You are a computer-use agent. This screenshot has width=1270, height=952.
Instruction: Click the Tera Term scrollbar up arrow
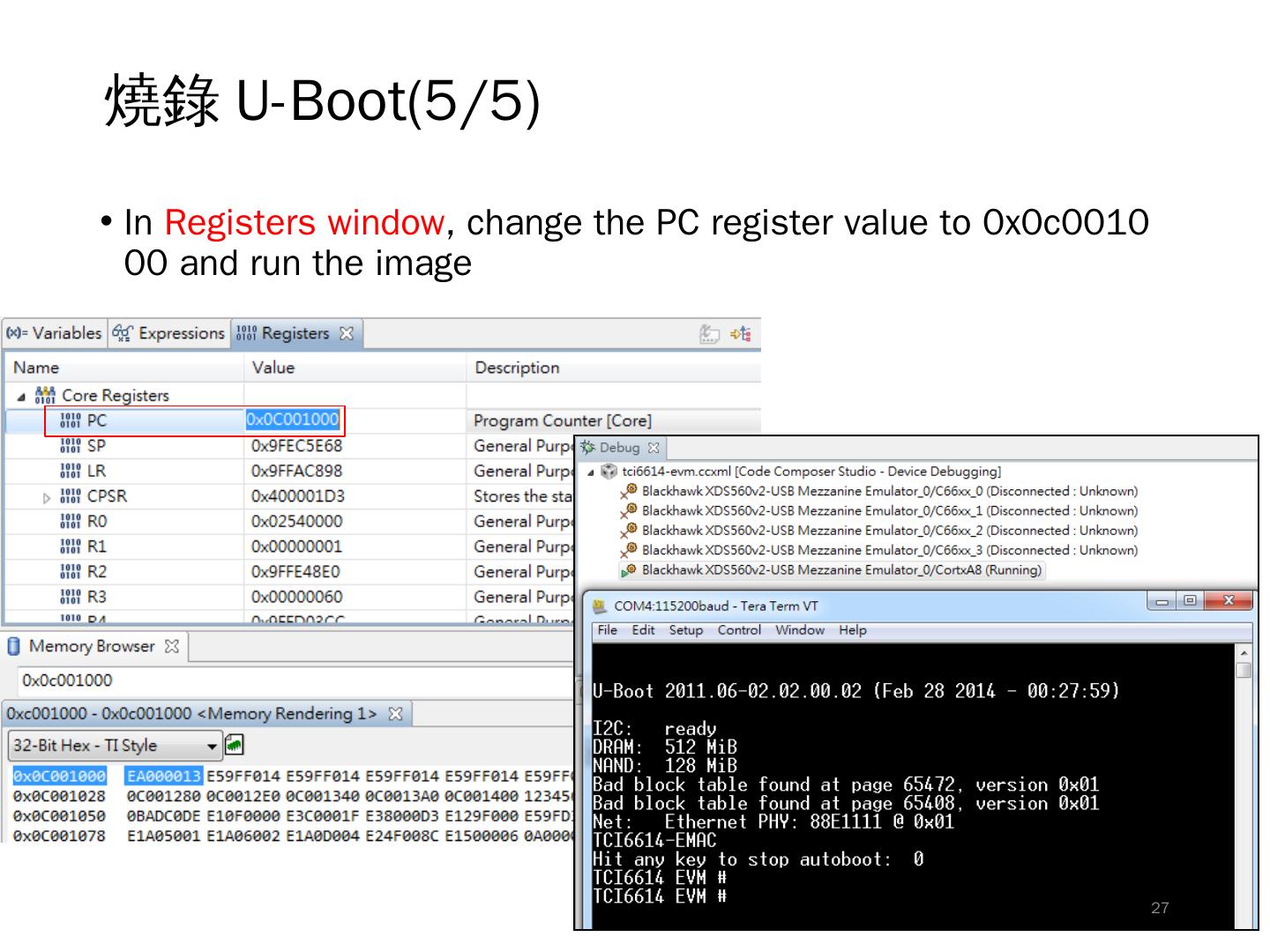(x=1244, y=653)
